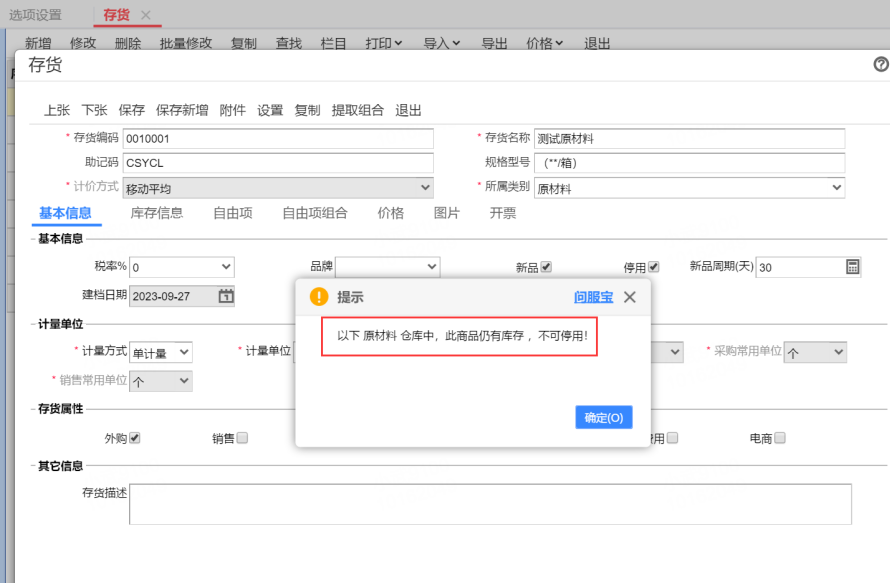The height and width of the screenshot is (583, 890).
Task: Click 删除 in the top toolbar
Action: pyautogui.click(x=128, y=43)
